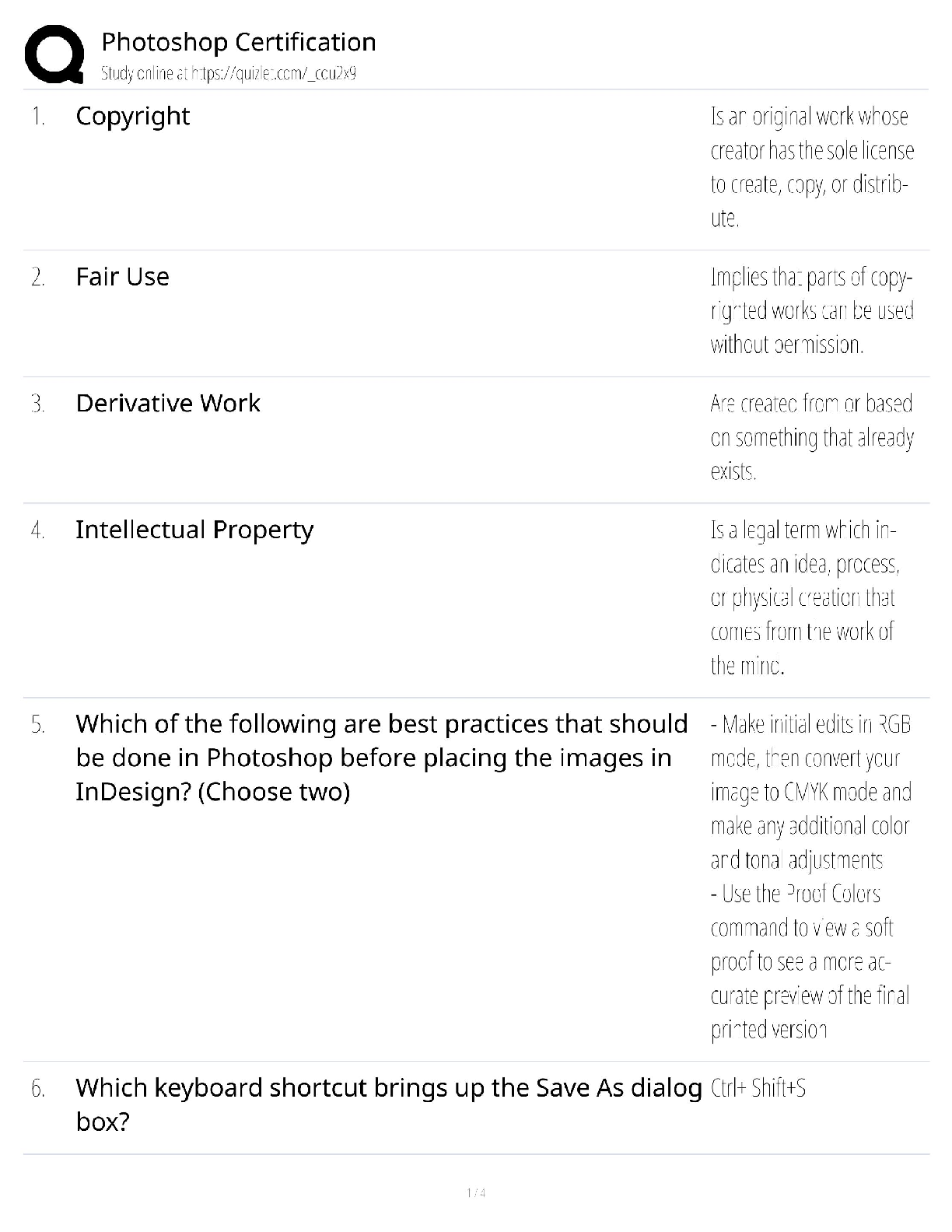952x1232 pixels.
Task: Click the RGB mode answer text
Action: click(810, 792)
